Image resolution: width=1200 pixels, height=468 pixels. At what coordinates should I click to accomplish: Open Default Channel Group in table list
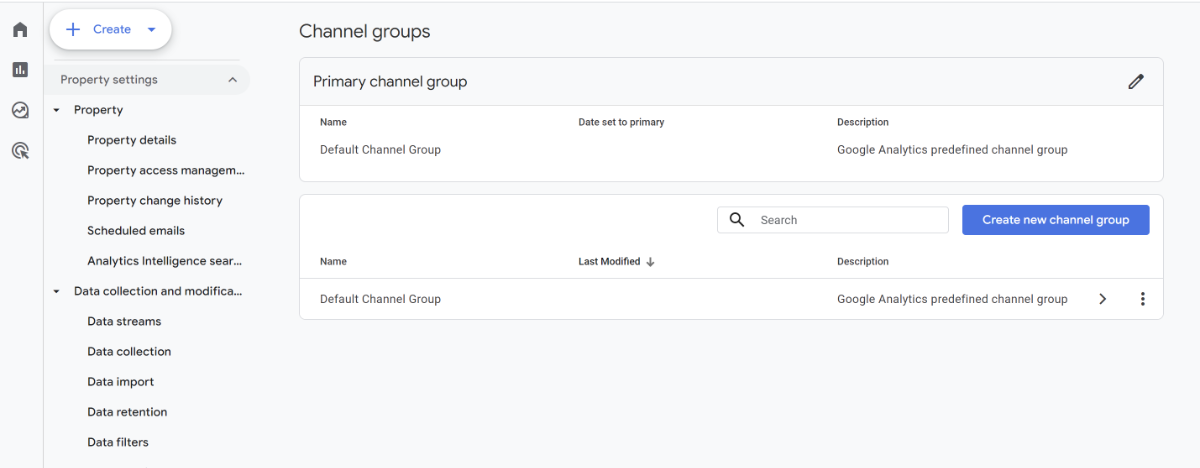click(x=380, y=299)
